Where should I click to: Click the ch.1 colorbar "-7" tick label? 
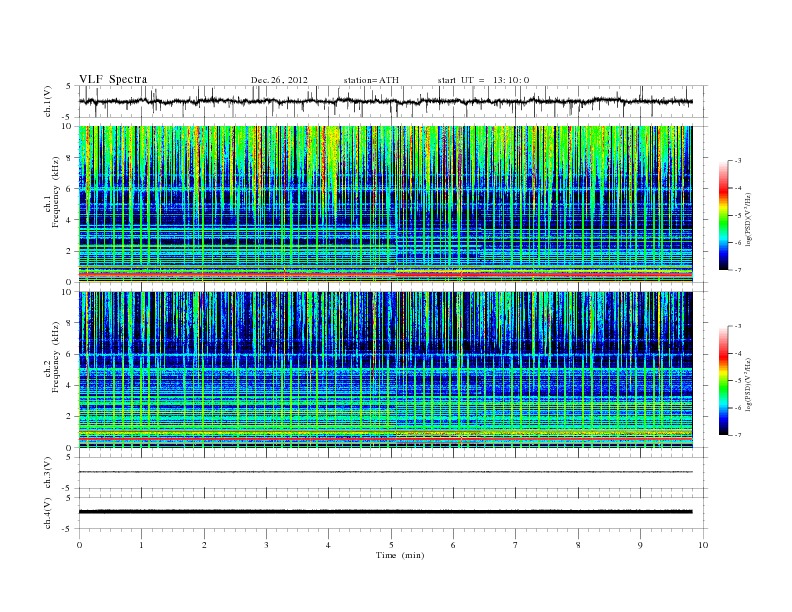738,270
